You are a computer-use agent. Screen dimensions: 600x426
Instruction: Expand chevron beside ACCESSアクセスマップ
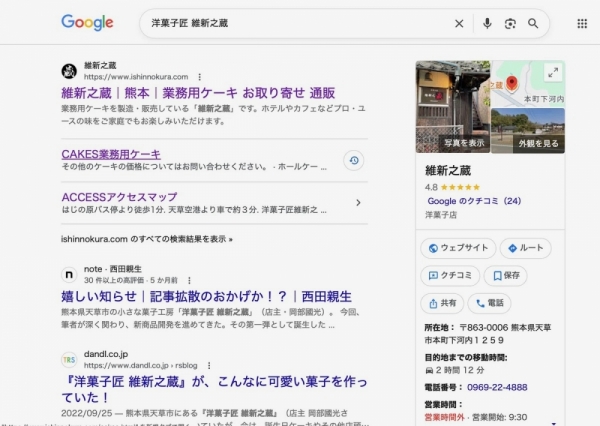tap(358, 202)
